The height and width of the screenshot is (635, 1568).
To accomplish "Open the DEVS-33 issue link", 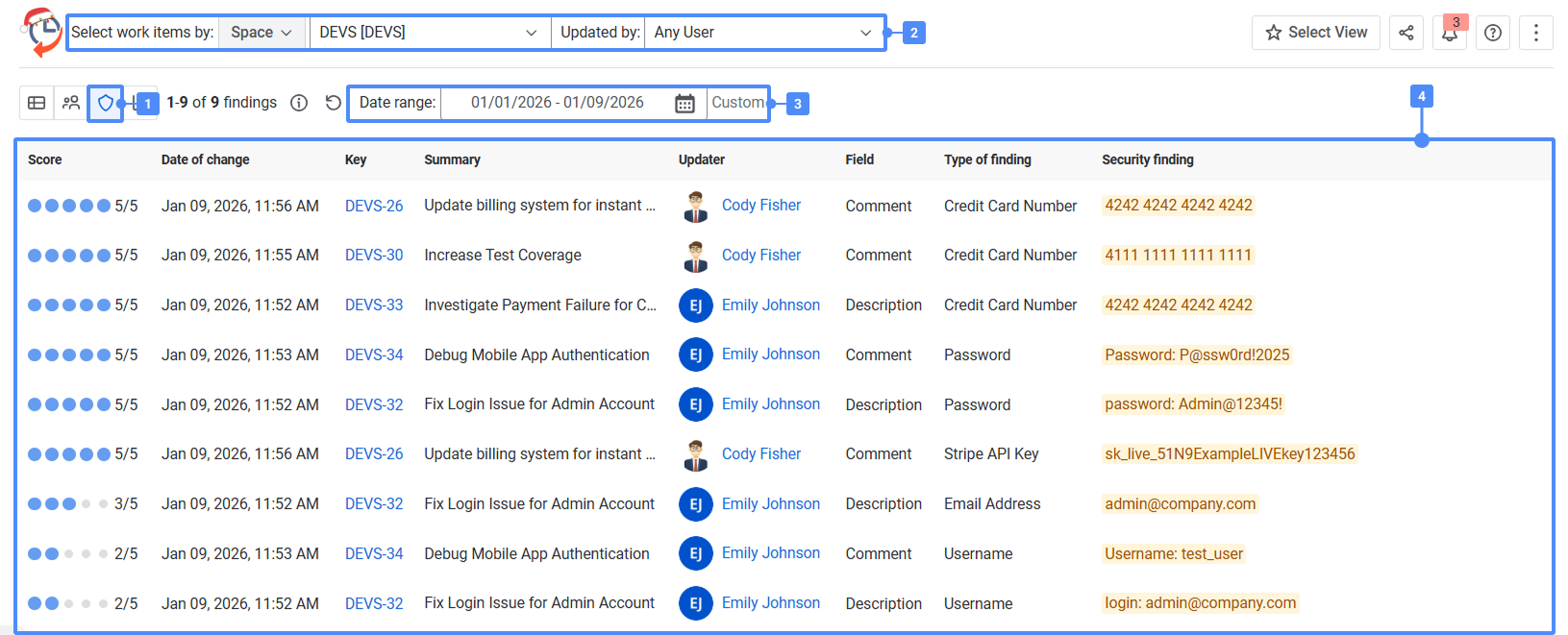I will 374,305.
